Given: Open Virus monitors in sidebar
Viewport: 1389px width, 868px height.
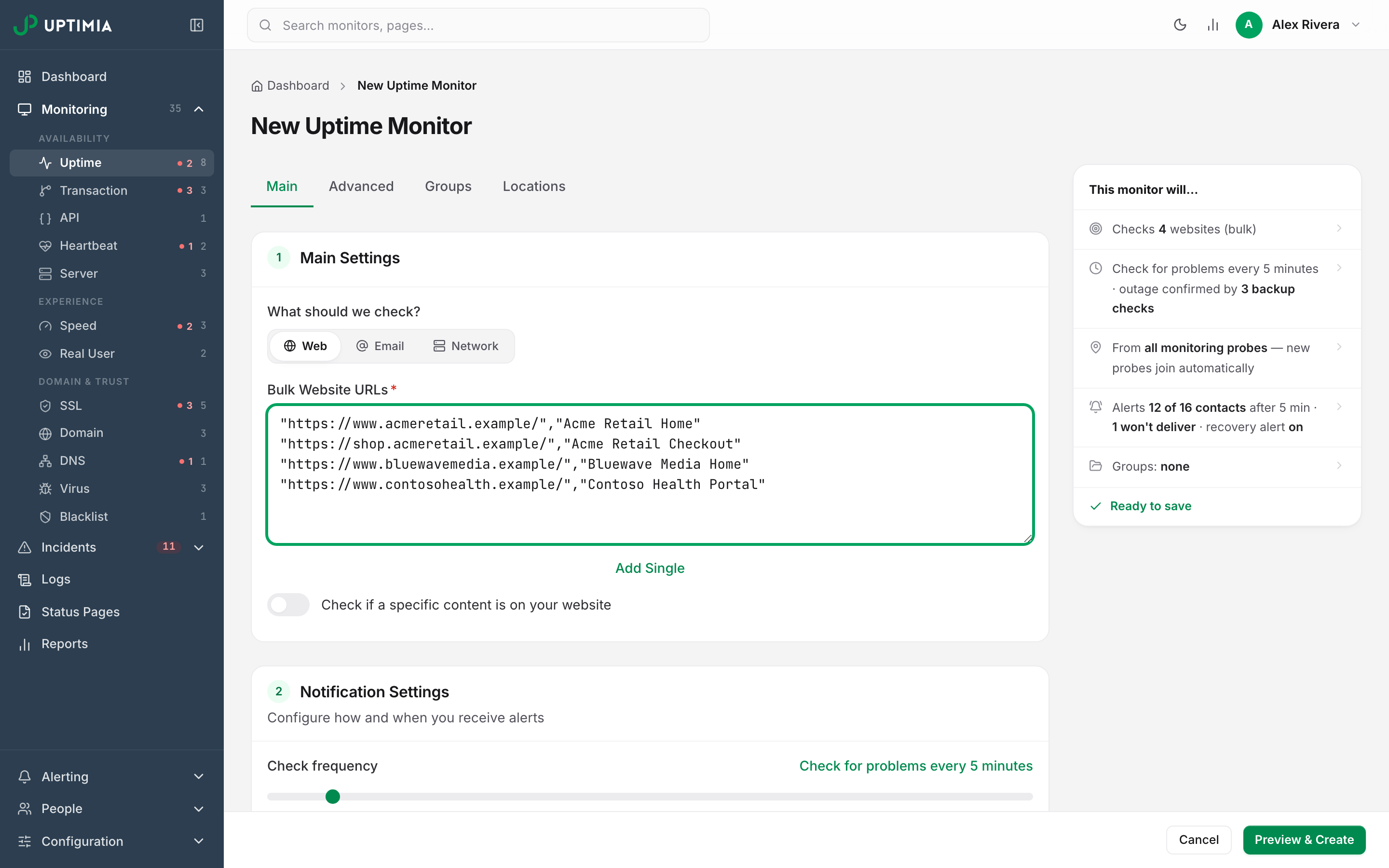Looking at the screenshot, I should [112, 488].
